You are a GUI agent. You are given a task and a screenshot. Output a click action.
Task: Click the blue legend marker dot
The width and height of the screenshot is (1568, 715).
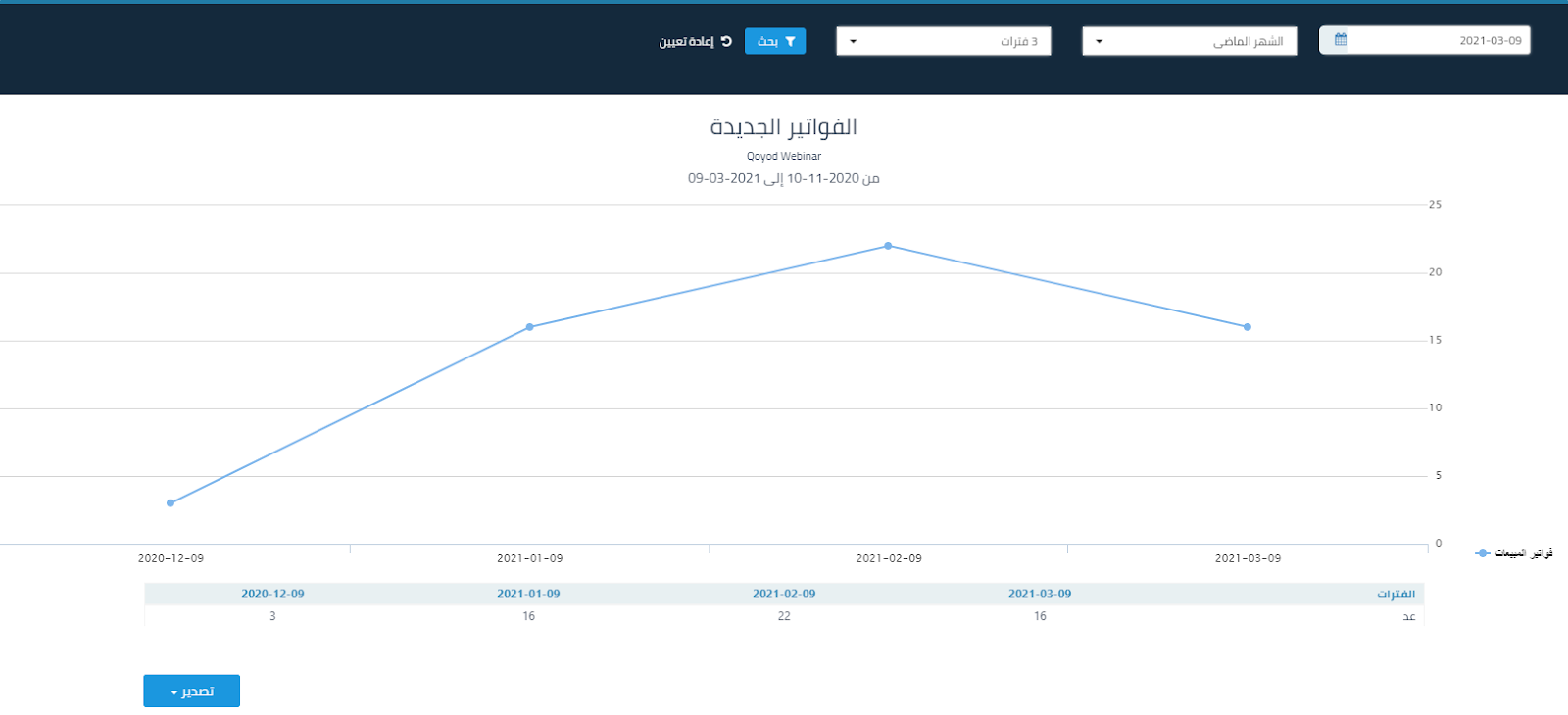coord(1483,553)
